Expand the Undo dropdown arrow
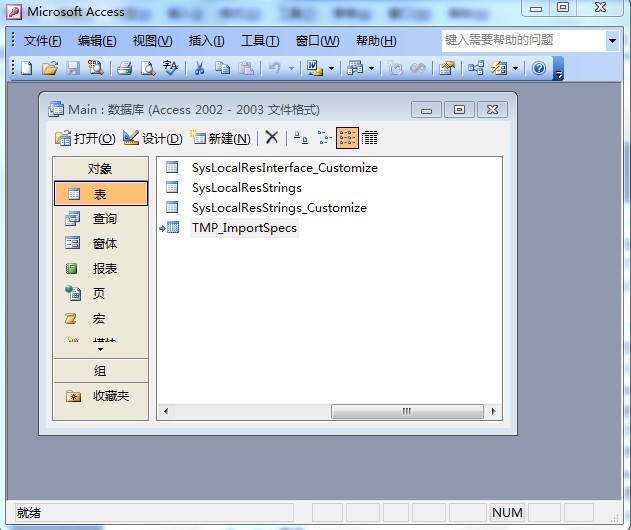 coord(291,68)
